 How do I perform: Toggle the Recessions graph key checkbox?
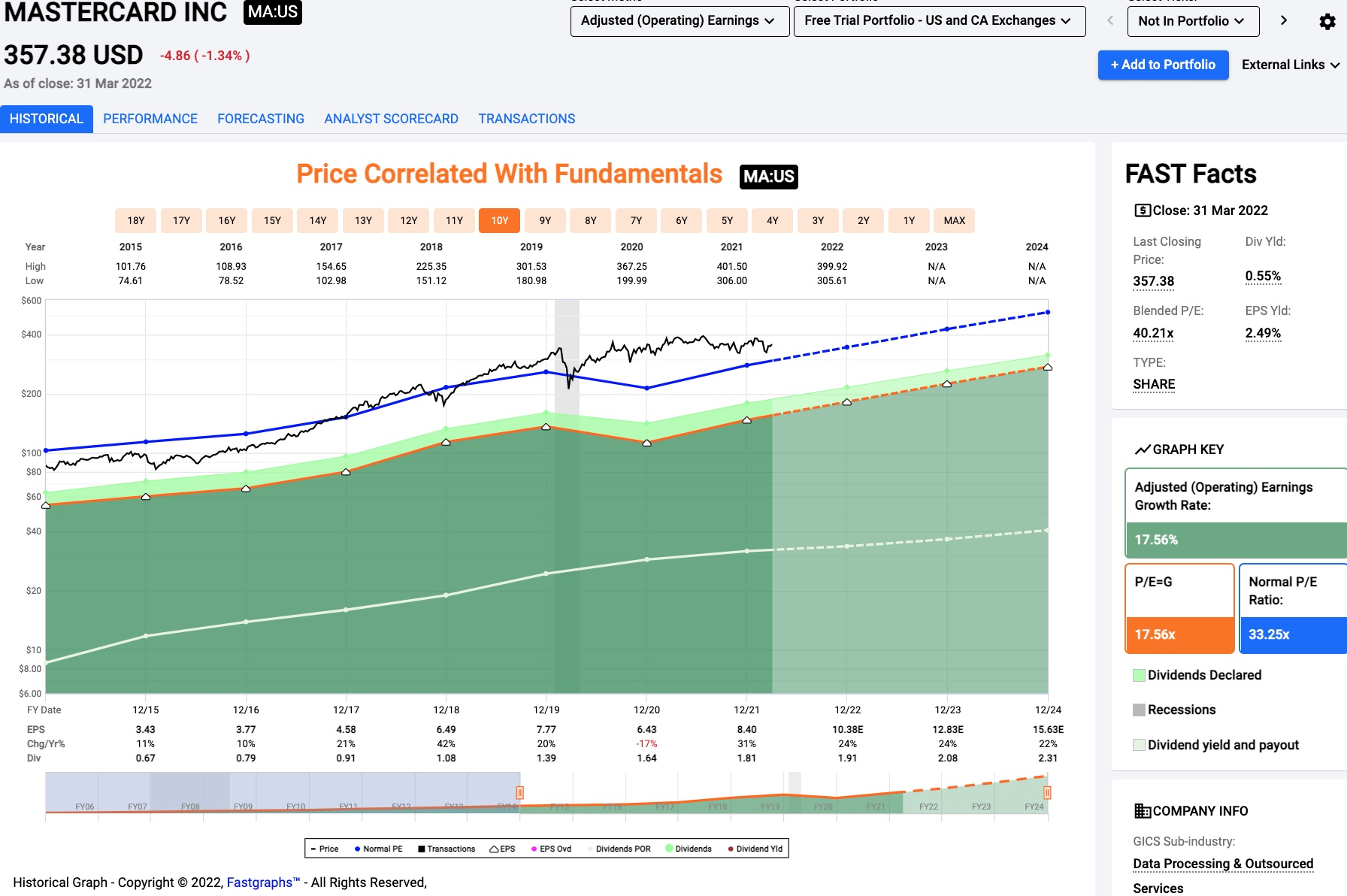1139,710
